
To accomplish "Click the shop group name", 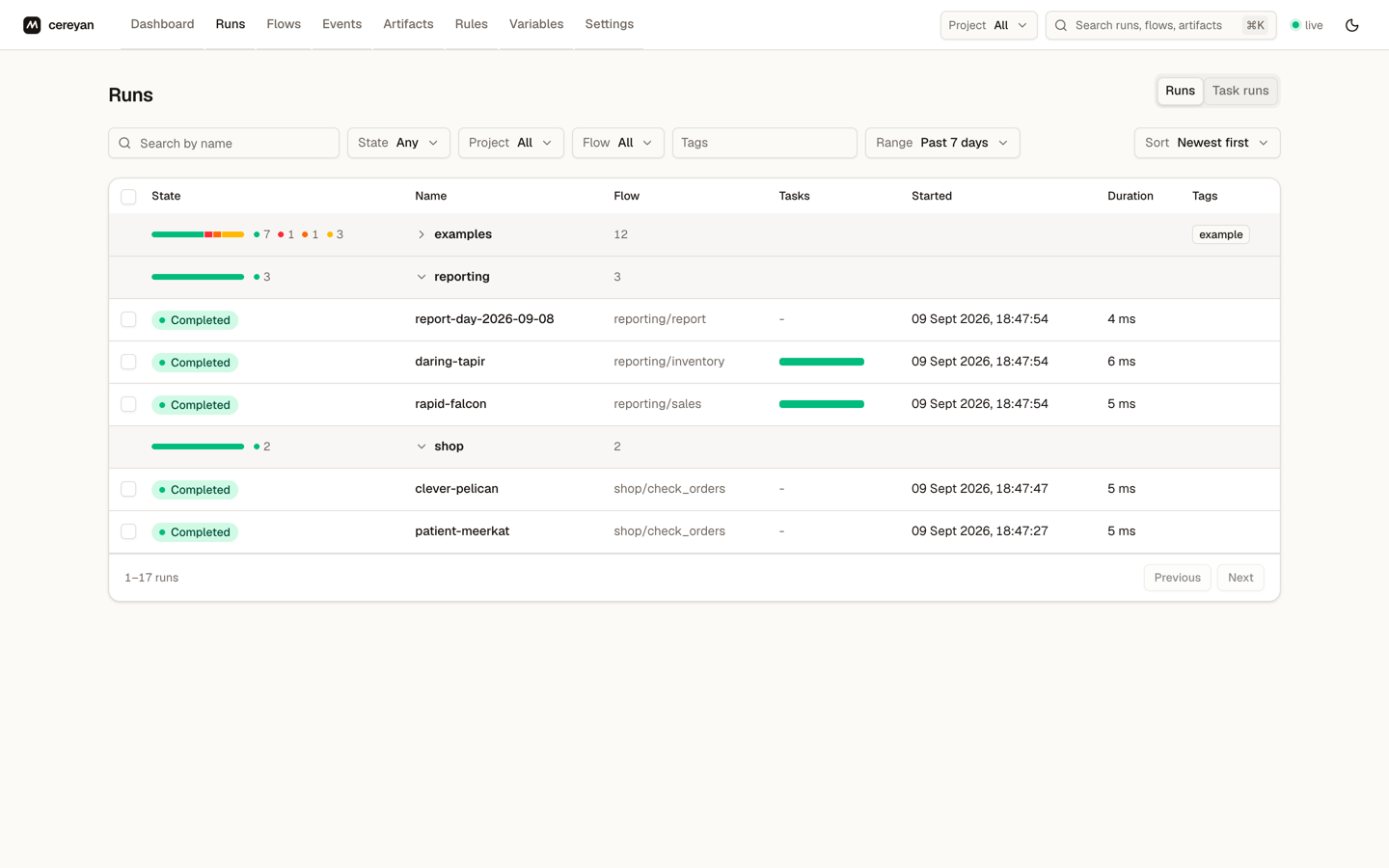I will 449,447.
